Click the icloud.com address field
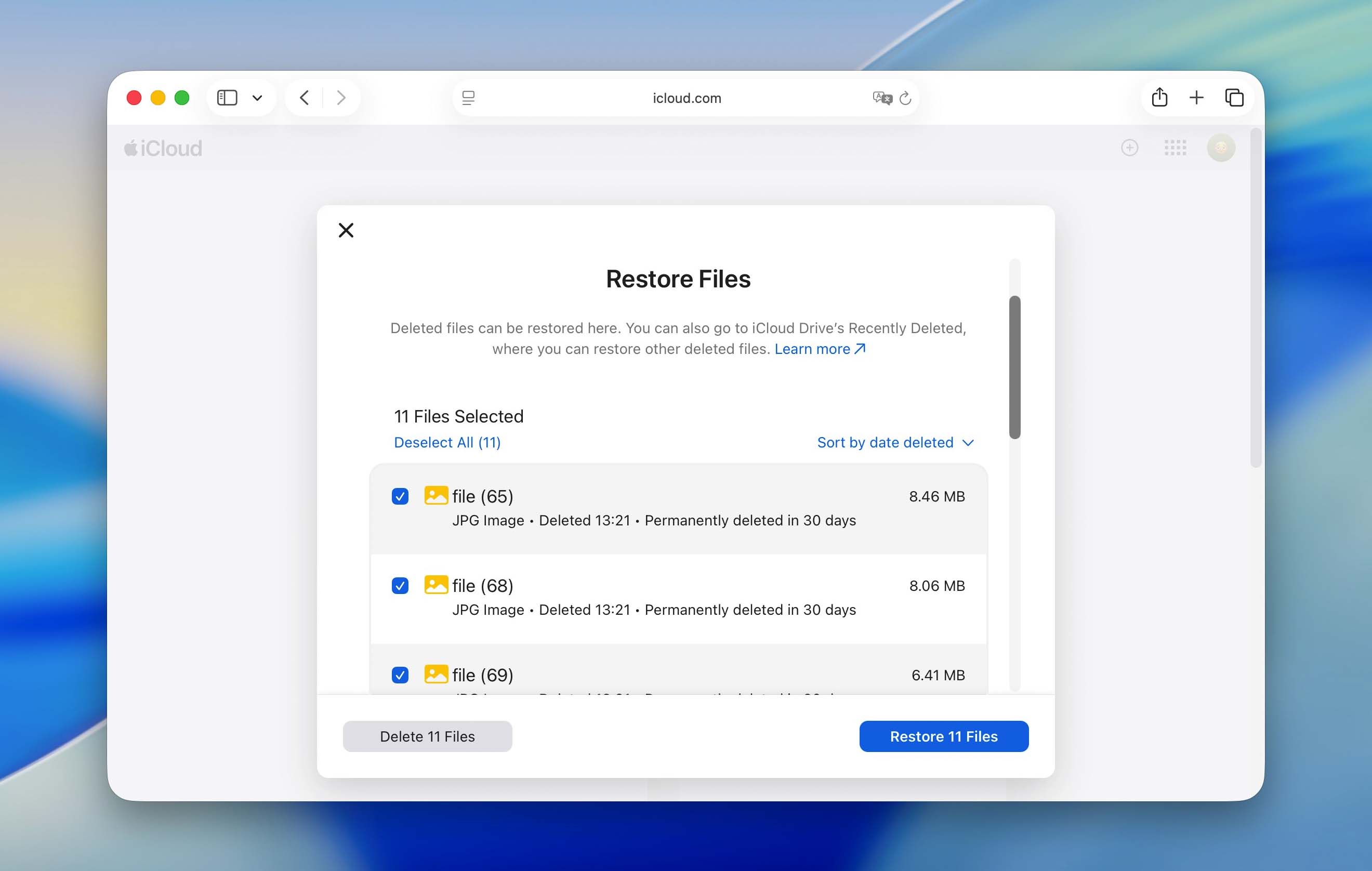The image size is (1372, 871). 686,98
